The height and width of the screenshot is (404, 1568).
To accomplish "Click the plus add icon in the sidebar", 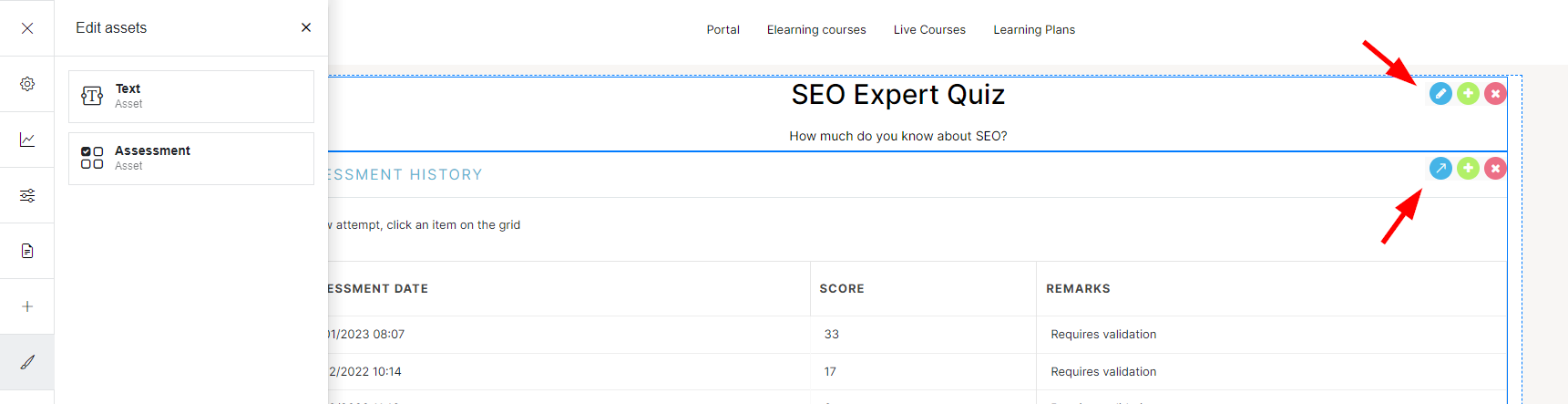I will click(27, 306).
